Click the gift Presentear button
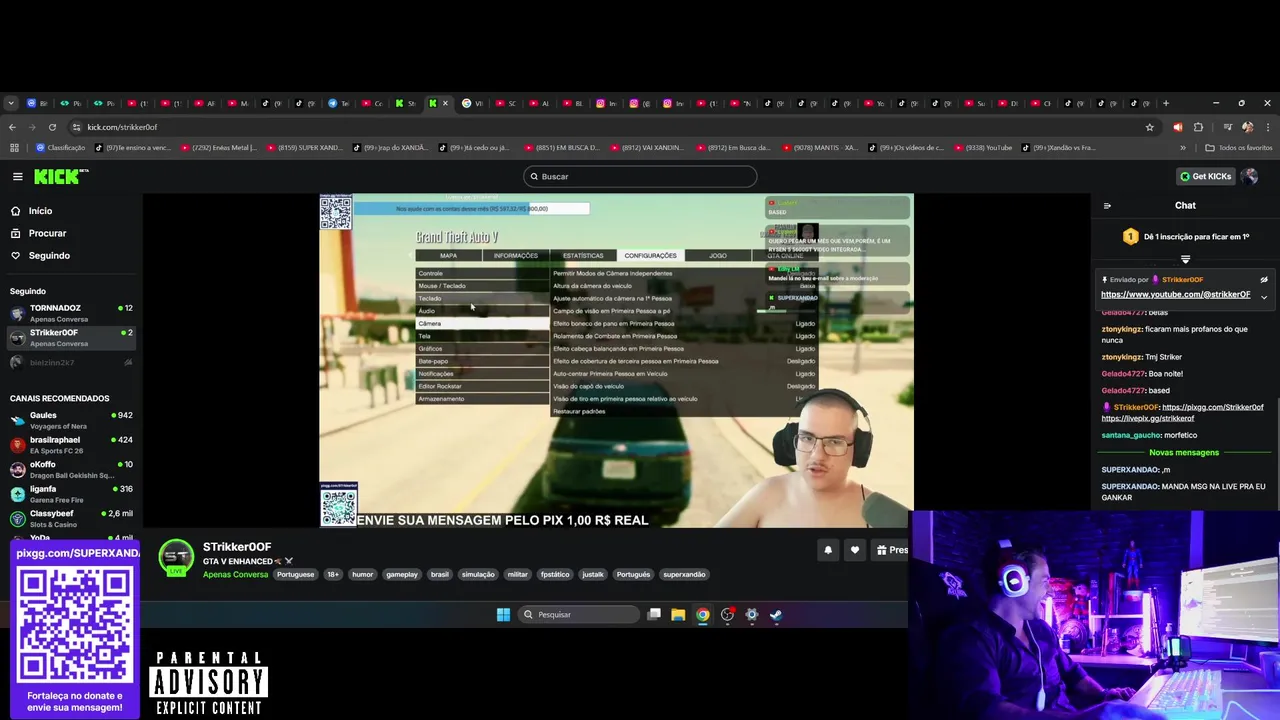1280x720 pixels. [x=890, y=550]
